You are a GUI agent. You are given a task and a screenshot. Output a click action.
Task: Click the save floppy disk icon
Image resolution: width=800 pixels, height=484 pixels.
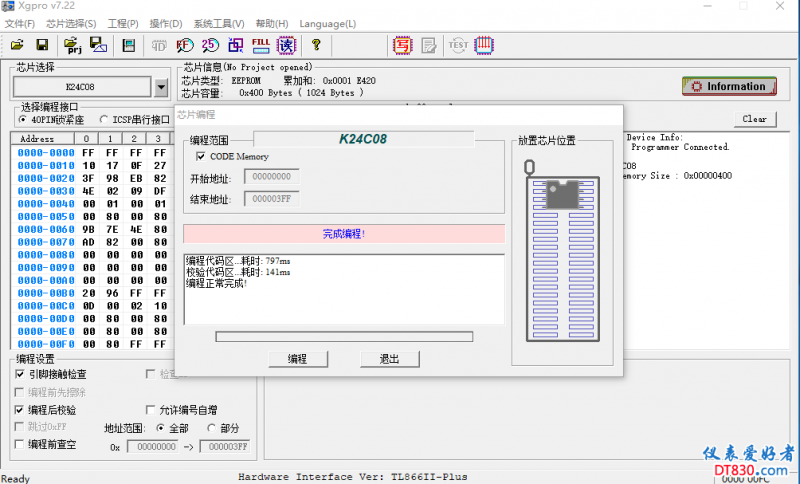tap(42, 44)
